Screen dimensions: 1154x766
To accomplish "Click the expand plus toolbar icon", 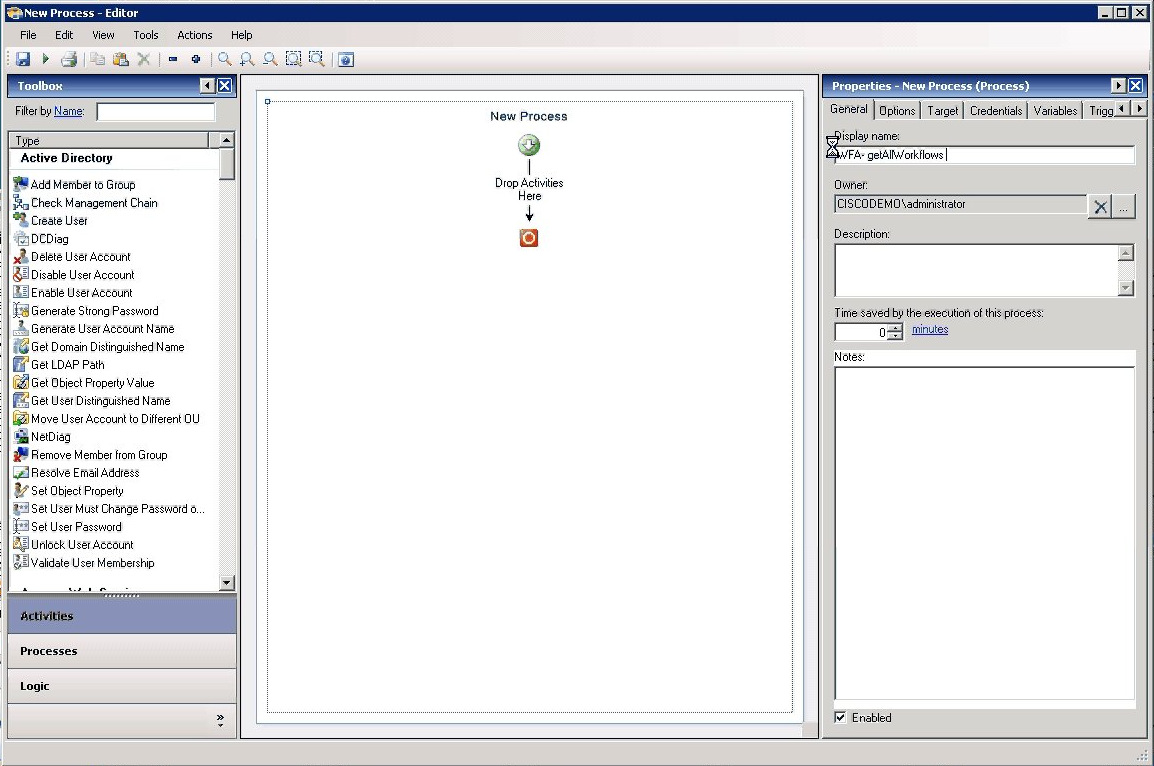I will coord(196,59).
